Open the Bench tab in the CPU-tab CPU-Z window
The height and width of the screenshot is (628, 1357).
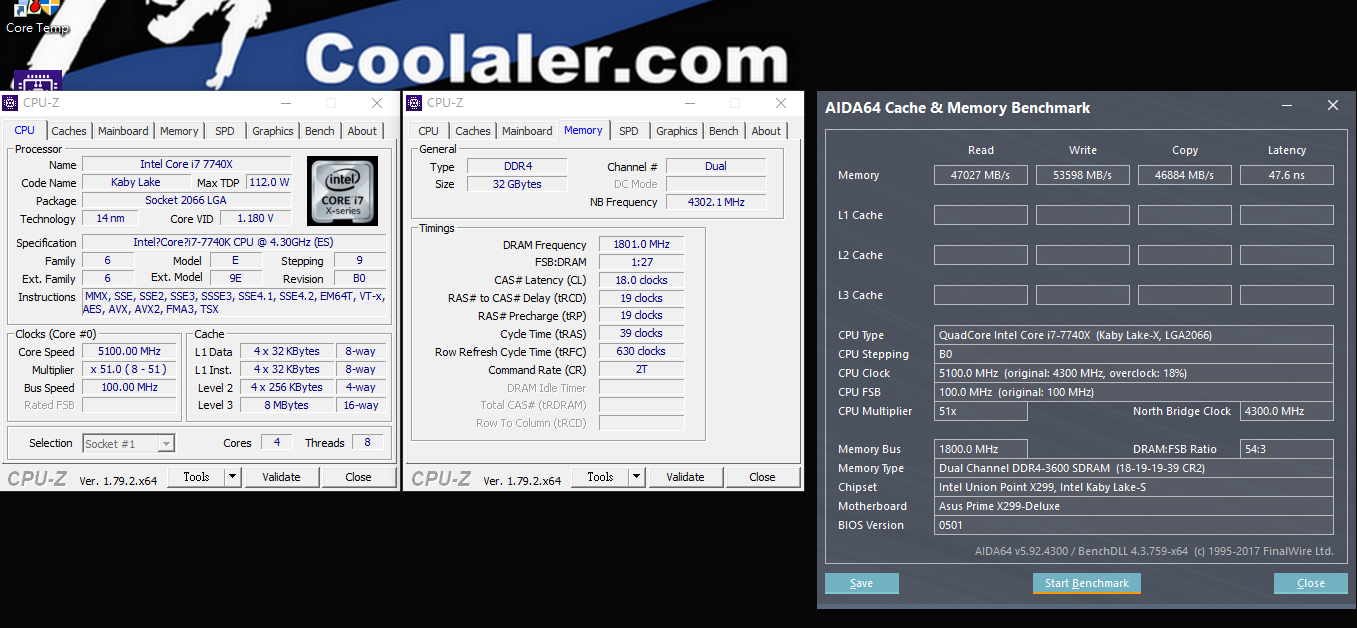point(320,131)
